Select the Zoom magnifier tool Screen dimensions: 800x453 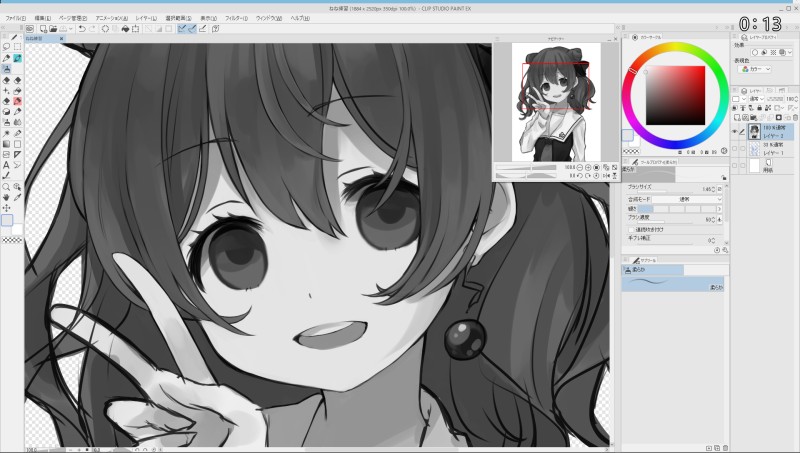[x=6, y=187]
